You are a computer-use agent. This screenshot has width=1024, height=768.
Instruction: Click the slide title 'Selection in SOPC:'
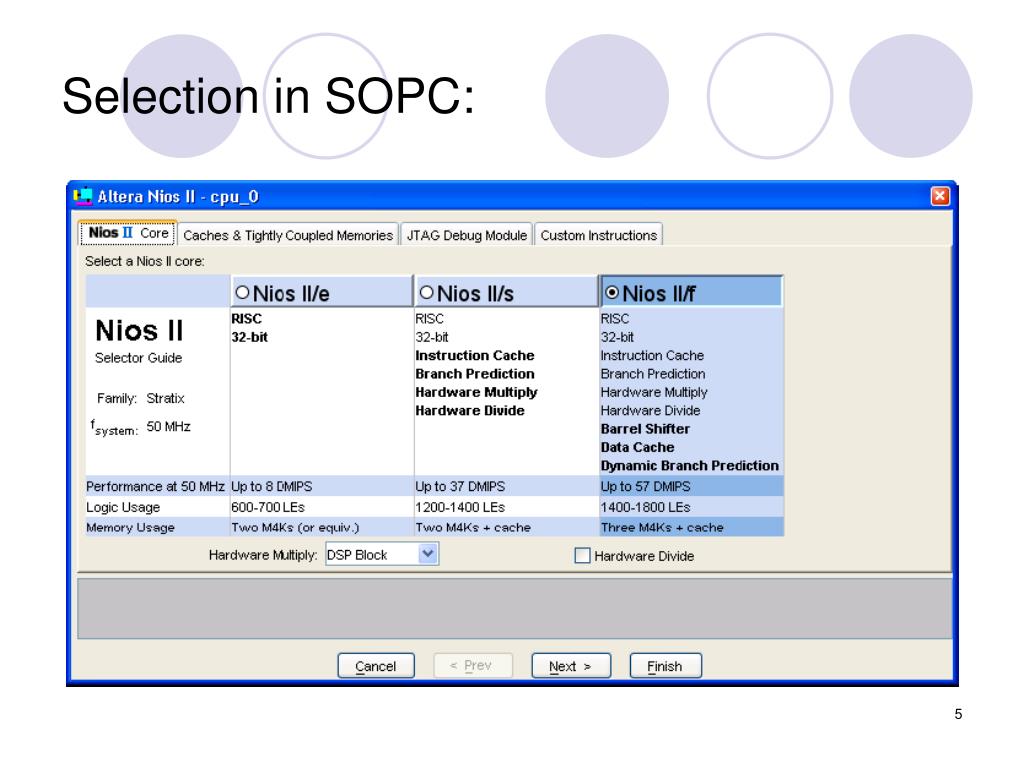[268, 96]
